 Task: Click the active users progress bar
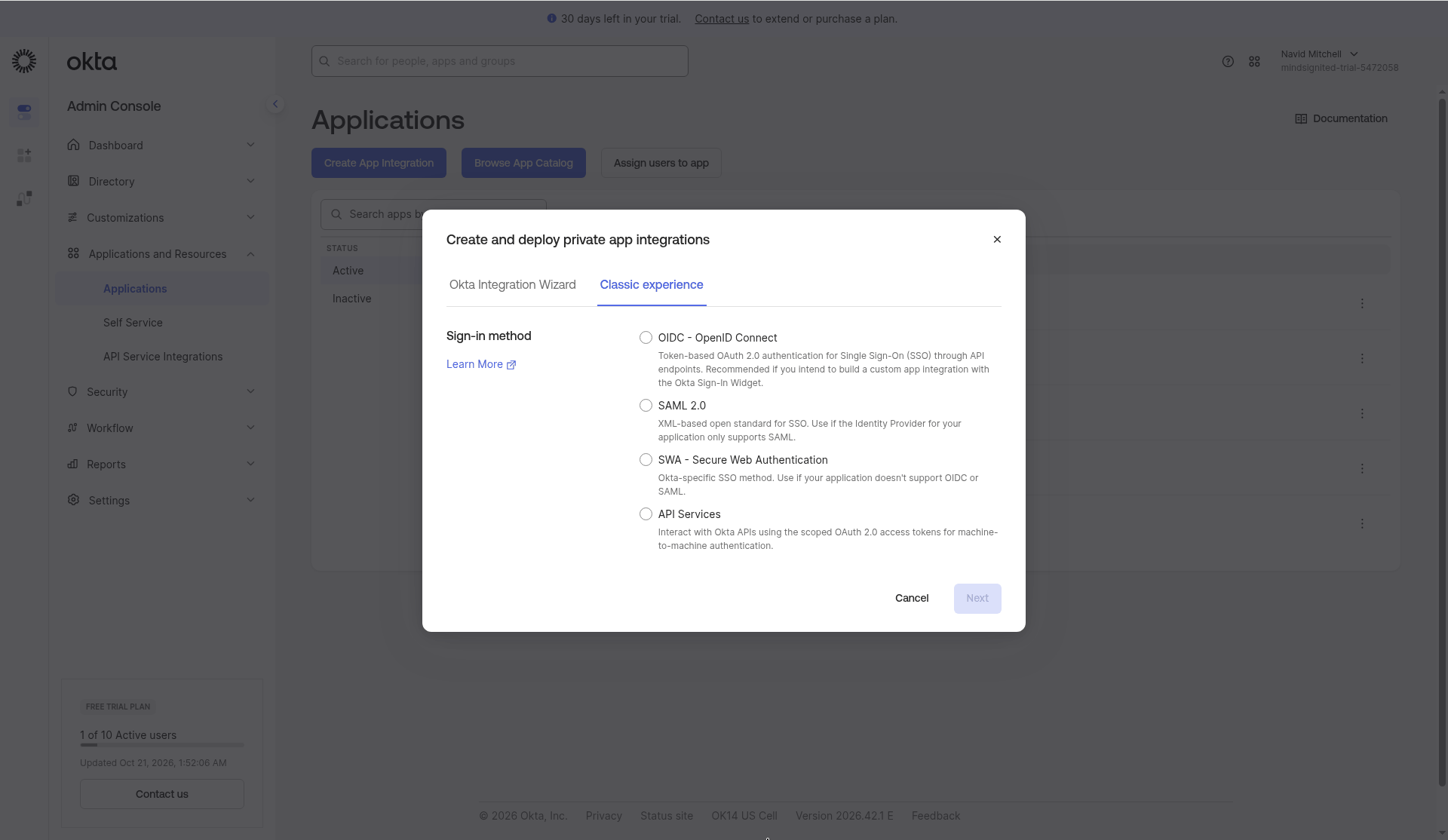click(x=161, y=745)
